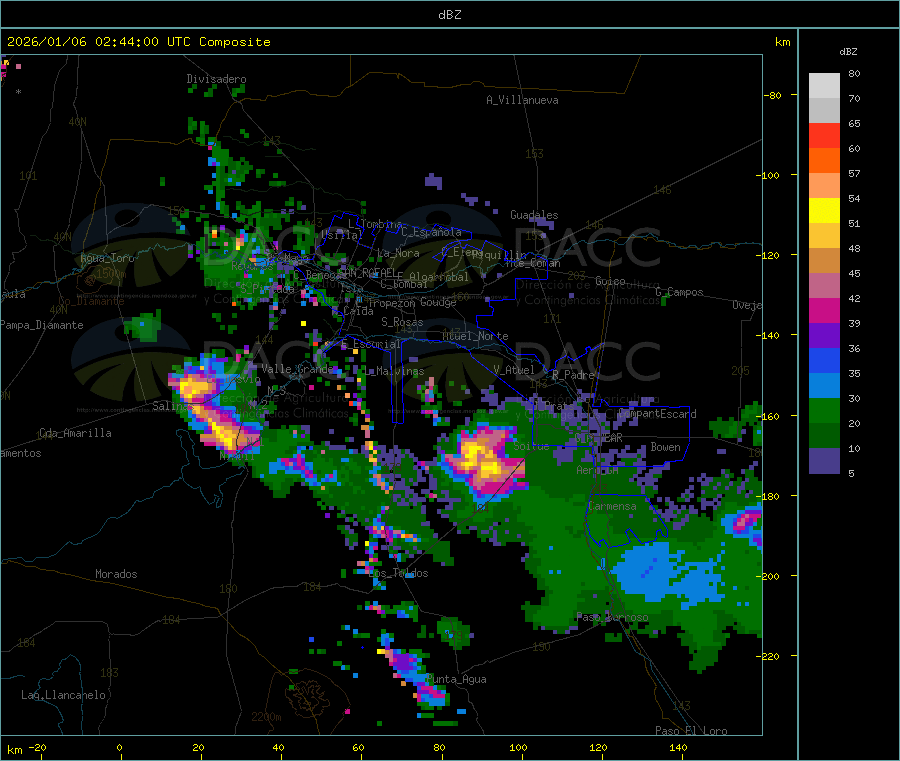
Task: Click the Valle_Grande map label
Action: click(297, 368)
